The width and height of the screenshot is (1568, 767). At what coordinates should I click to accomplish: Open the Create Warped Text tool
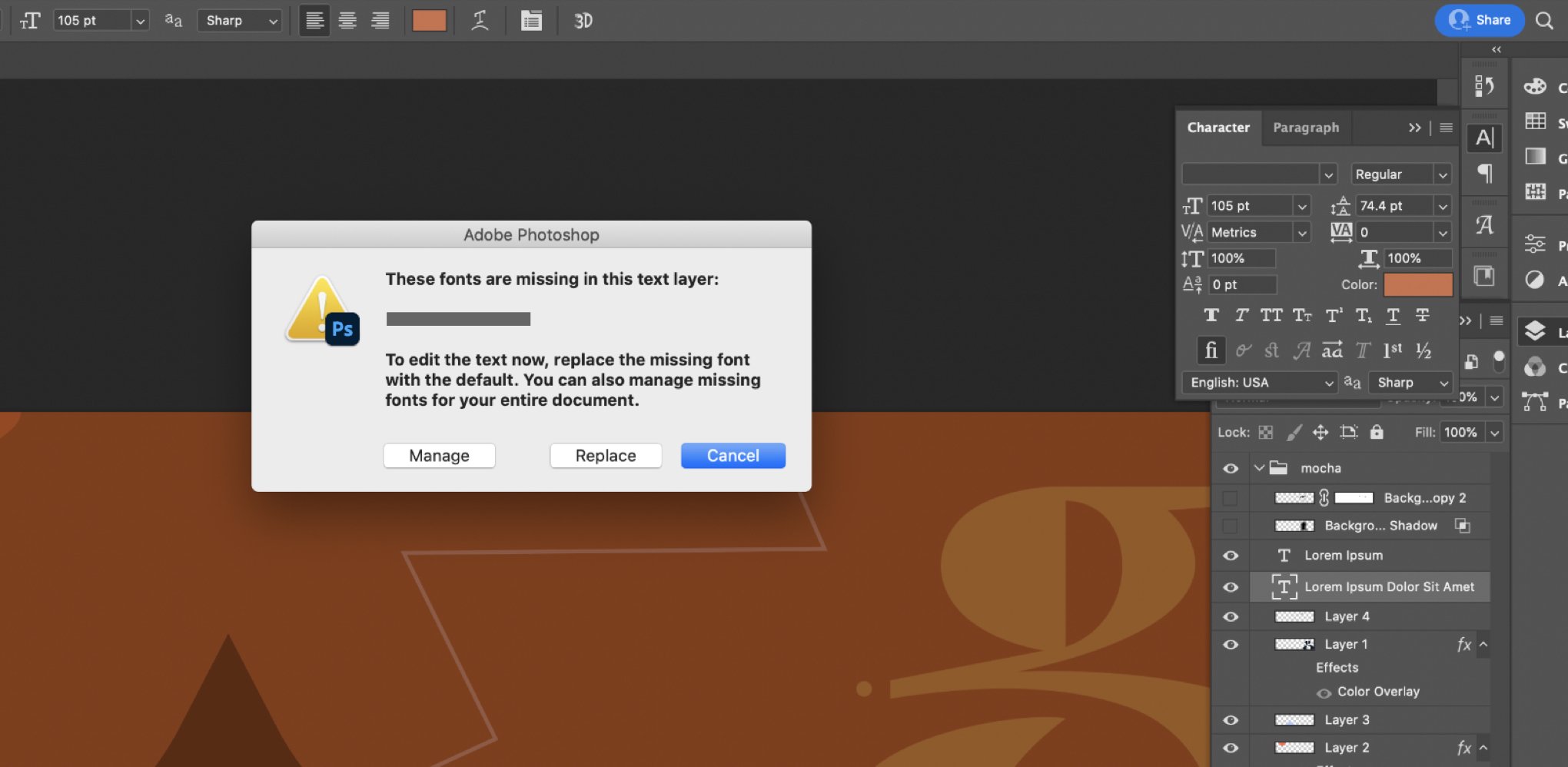pyautogui.click(x=479, y=21)
